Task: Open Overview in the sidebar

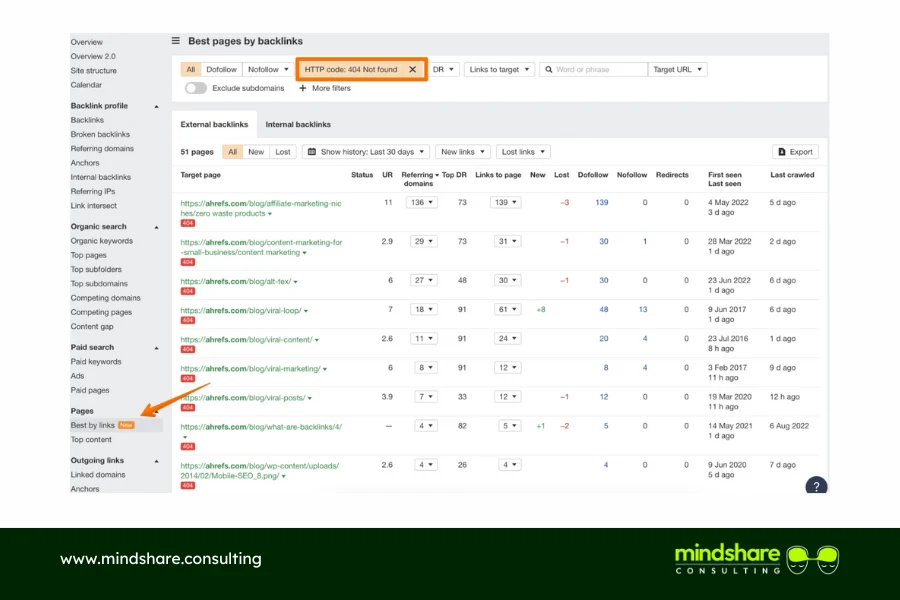Action: point(87,42)
